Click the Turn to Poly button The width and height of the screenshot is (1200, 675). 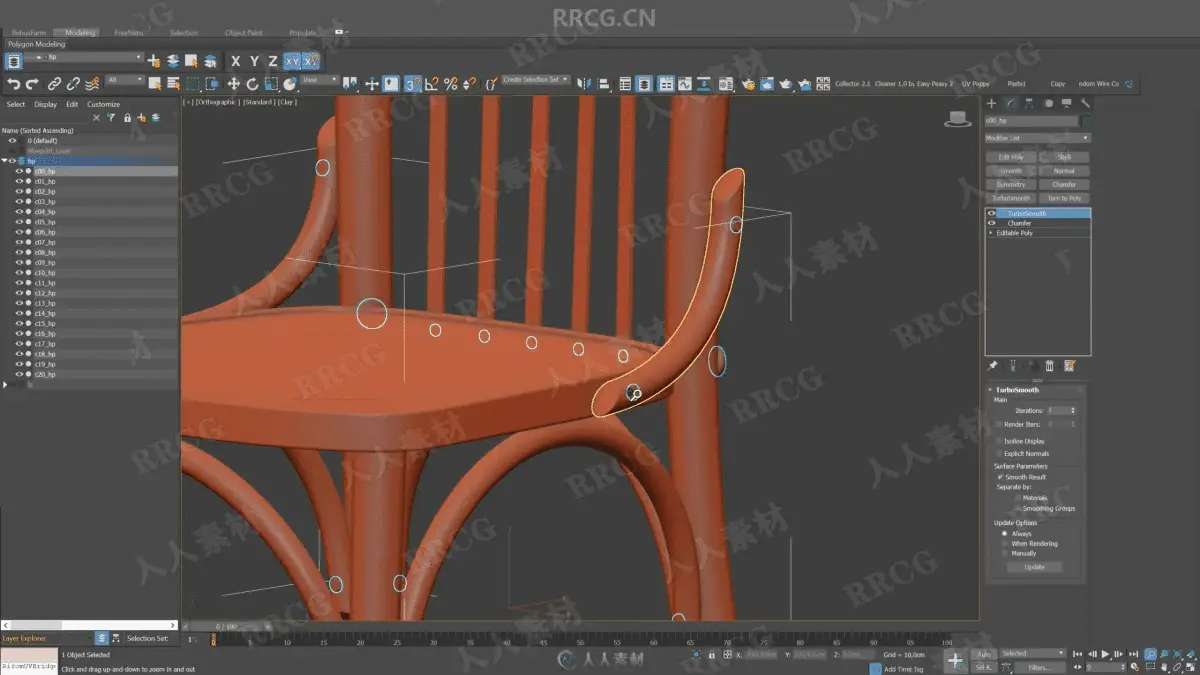pos(1064,198)
